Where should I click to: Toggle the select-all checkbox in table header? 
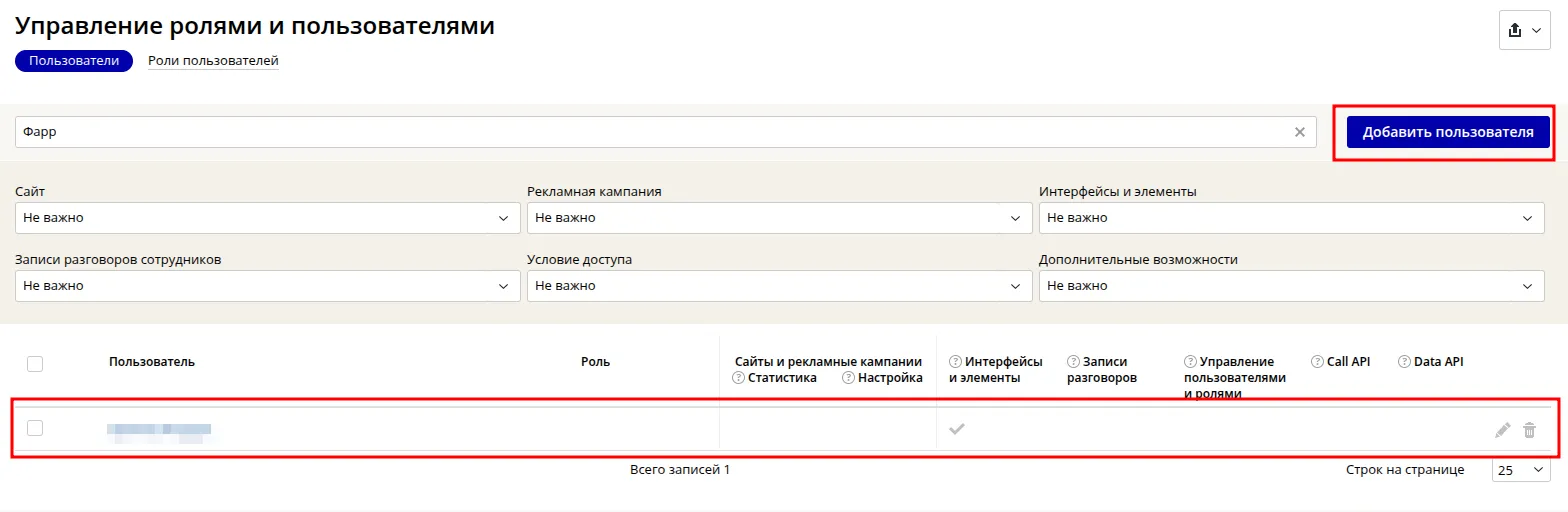coord(35,364)
